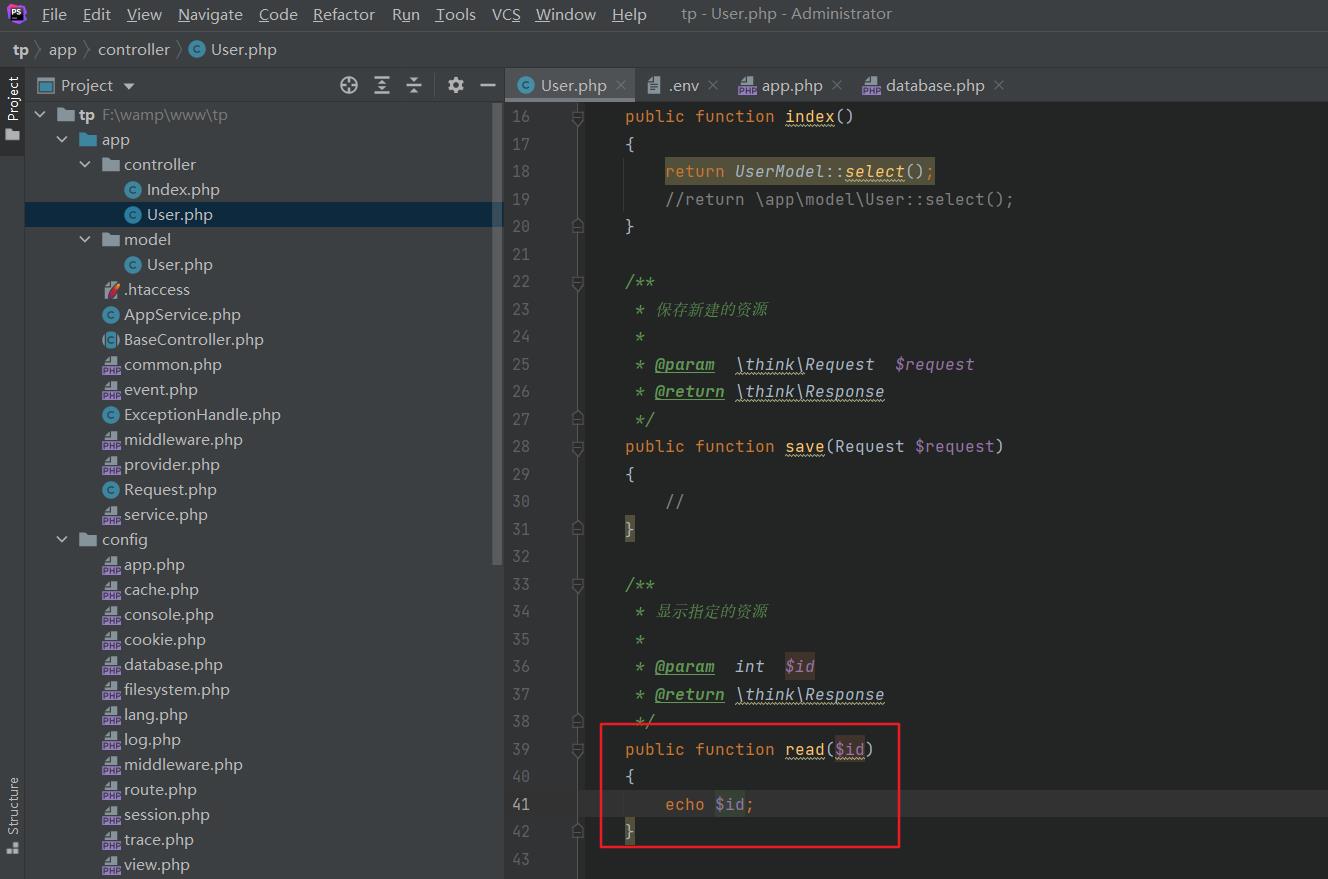1328x879 pixels.
Task: Select BaseController.php in the tree
Action: pyautogui.click(x=183, y=340)
